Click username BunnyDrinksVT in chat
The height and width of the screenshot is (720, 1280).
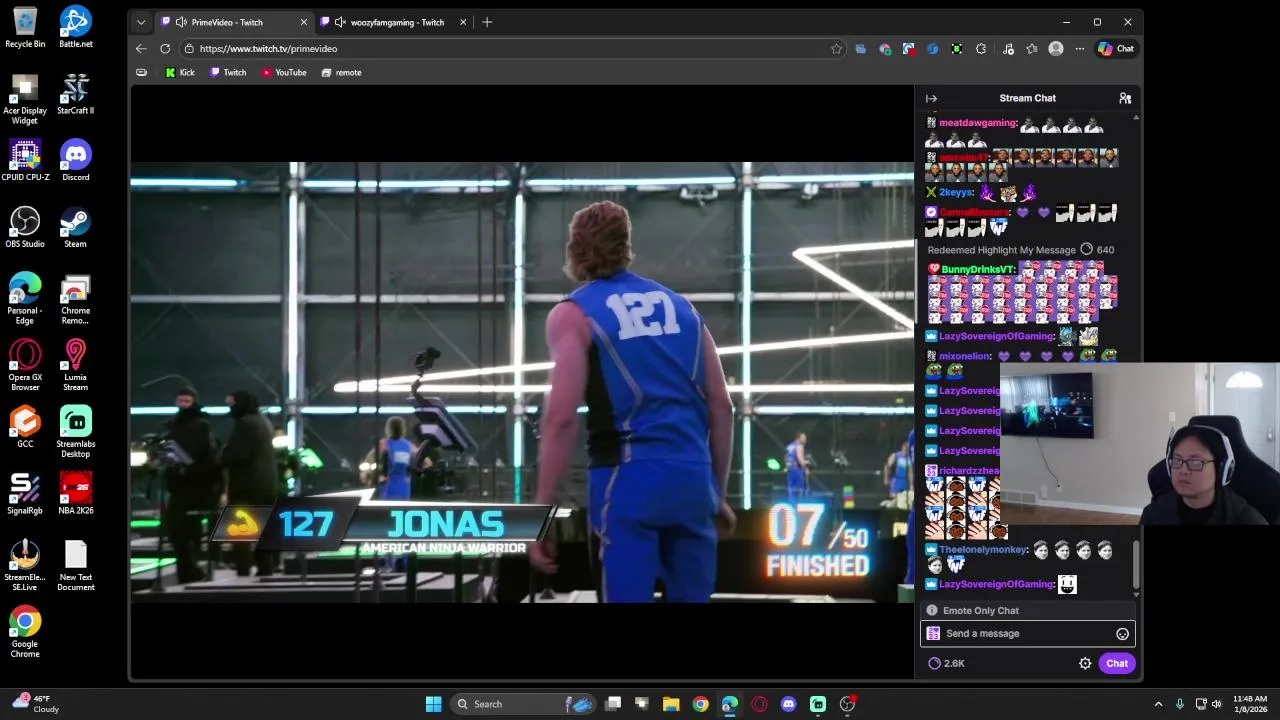[978, 269]
